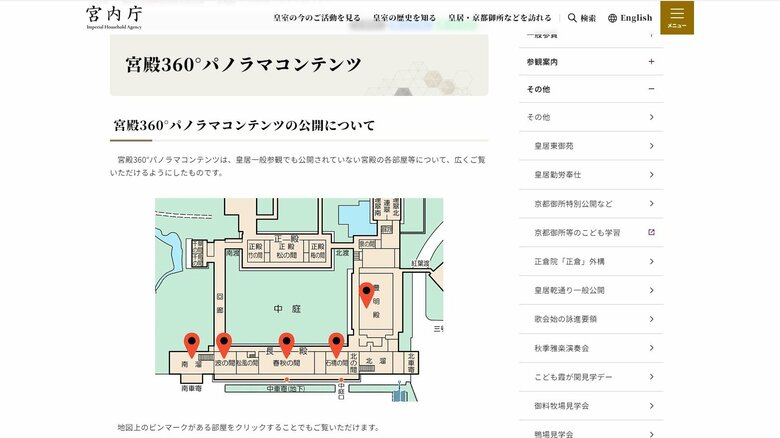780x438 pixels.
Task: Click the 松風の間 room on the map
Action: coord(247,363)
